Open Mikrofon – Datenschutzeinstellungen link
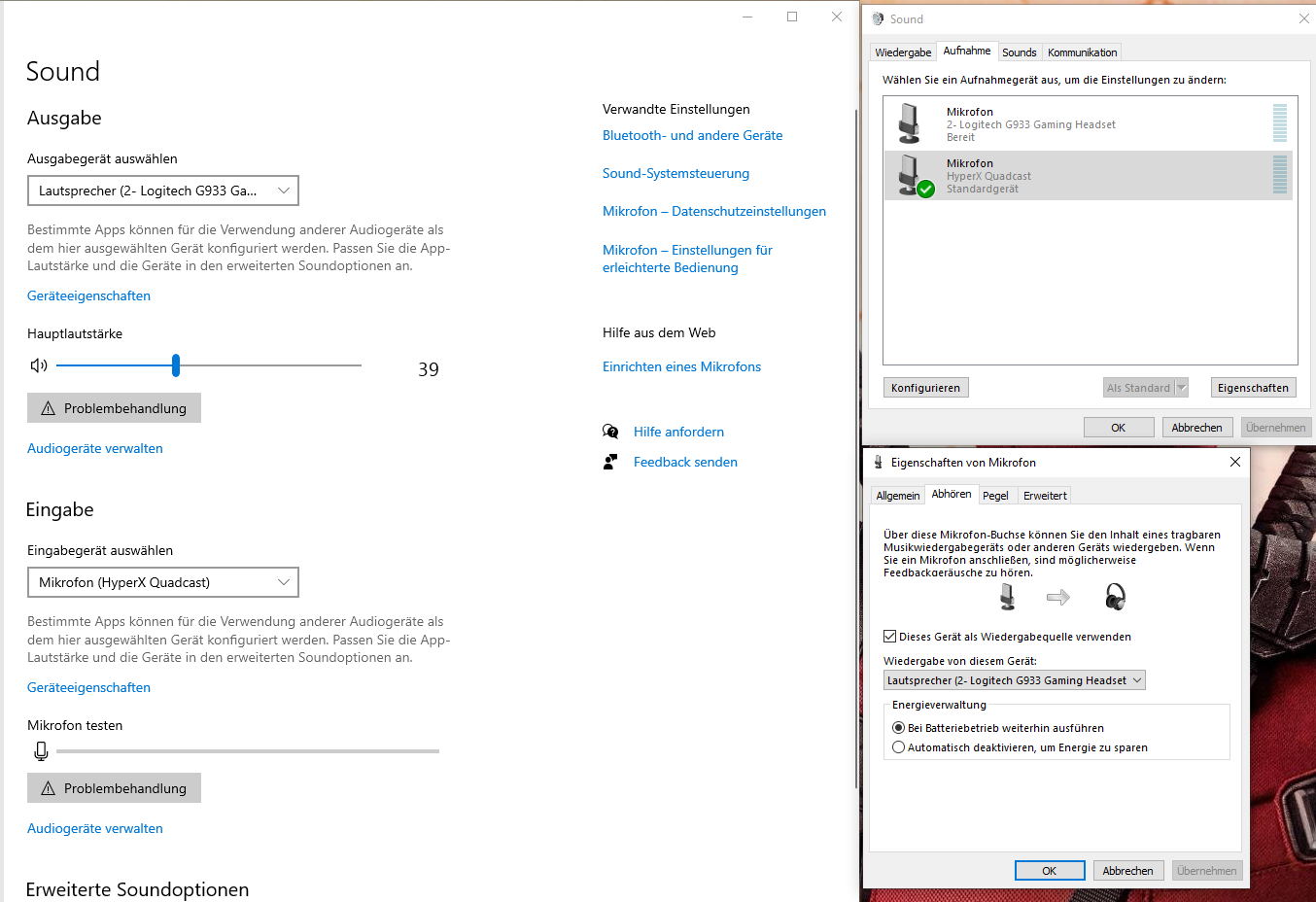 coord(714,211)
